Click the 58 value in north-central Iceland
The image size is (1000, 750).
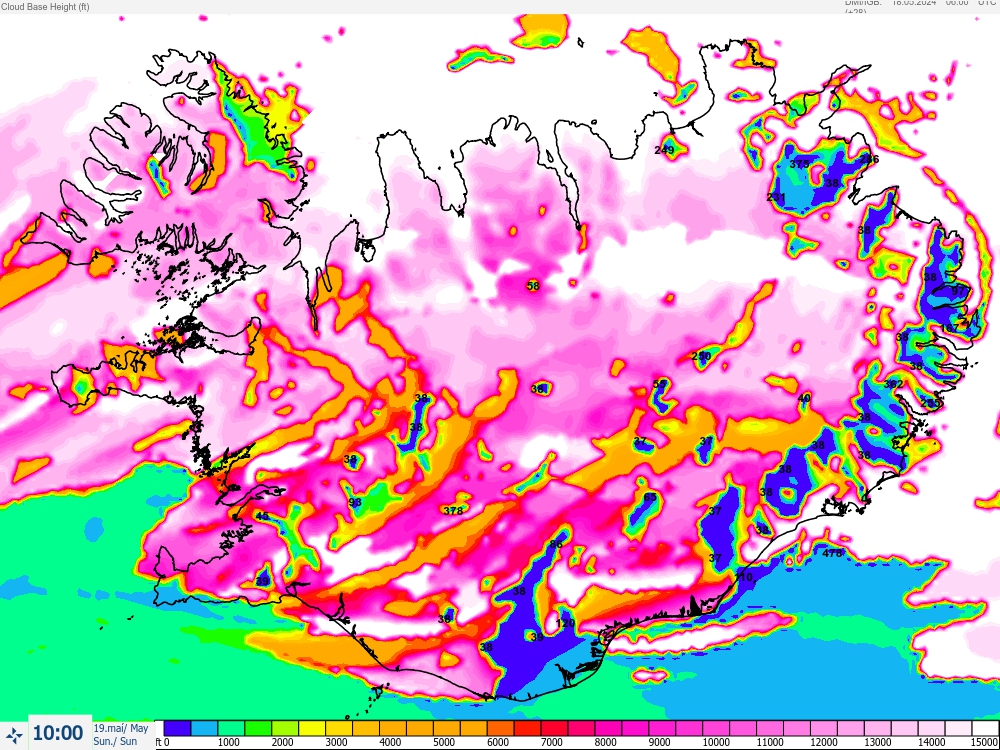(533, 286)
